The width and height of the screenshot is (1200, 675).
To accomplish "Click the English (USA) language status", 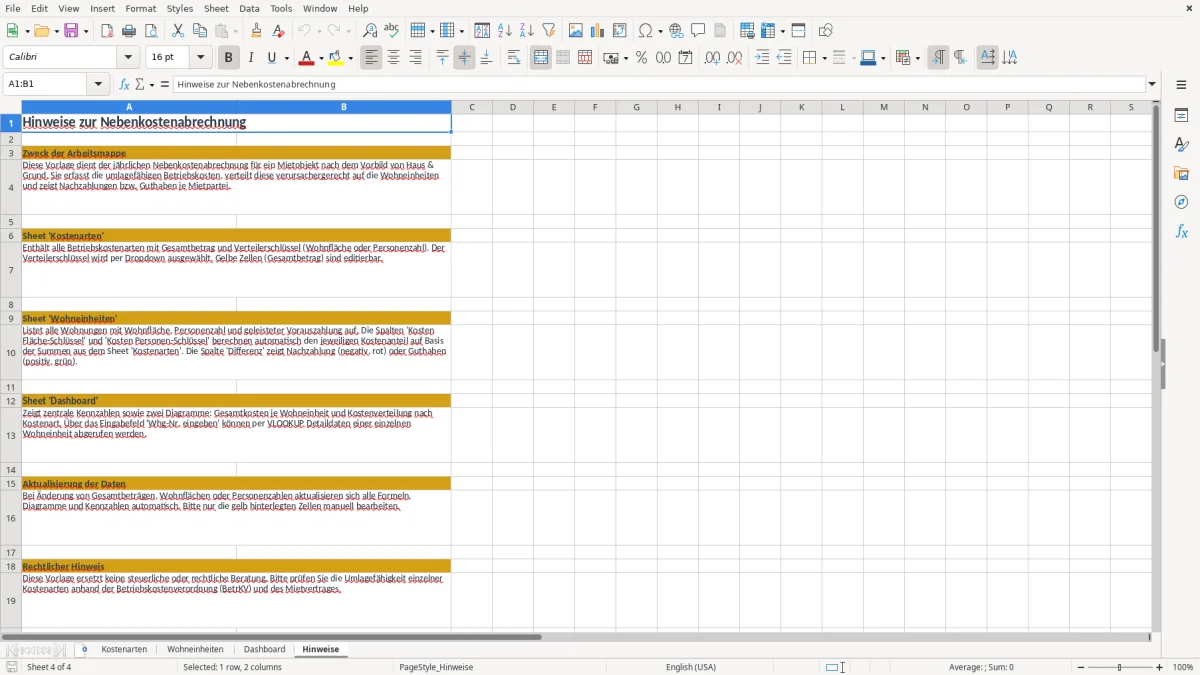I will 691,667.
